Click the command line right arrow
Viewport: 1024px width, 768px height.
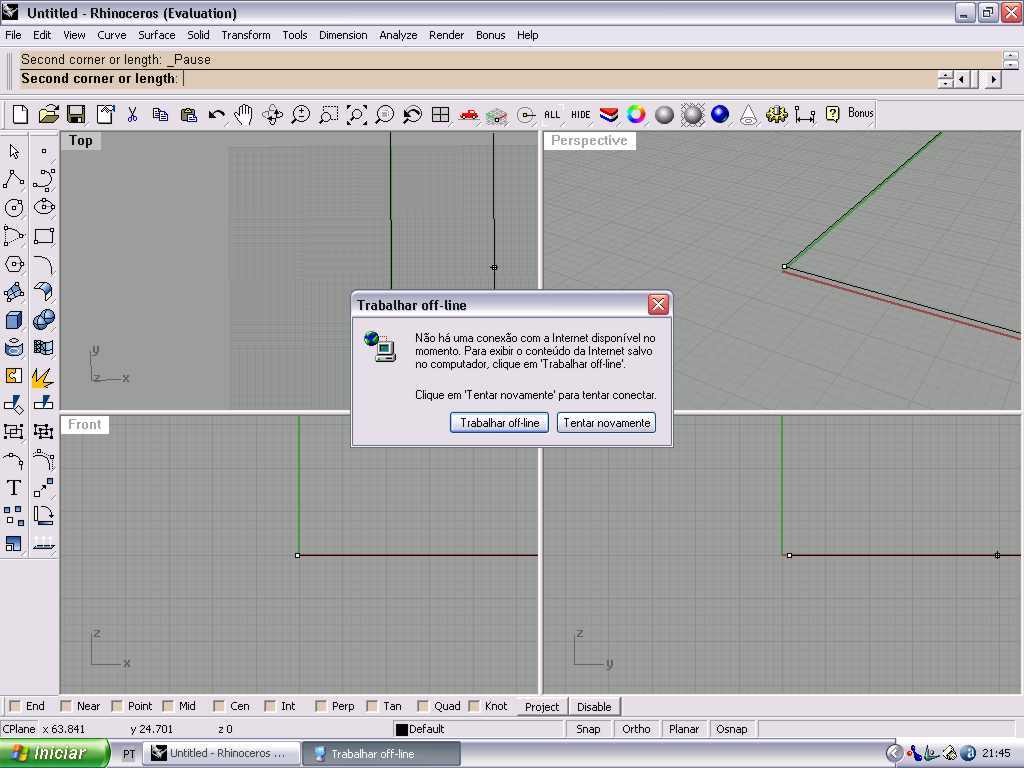coord(993,80)
